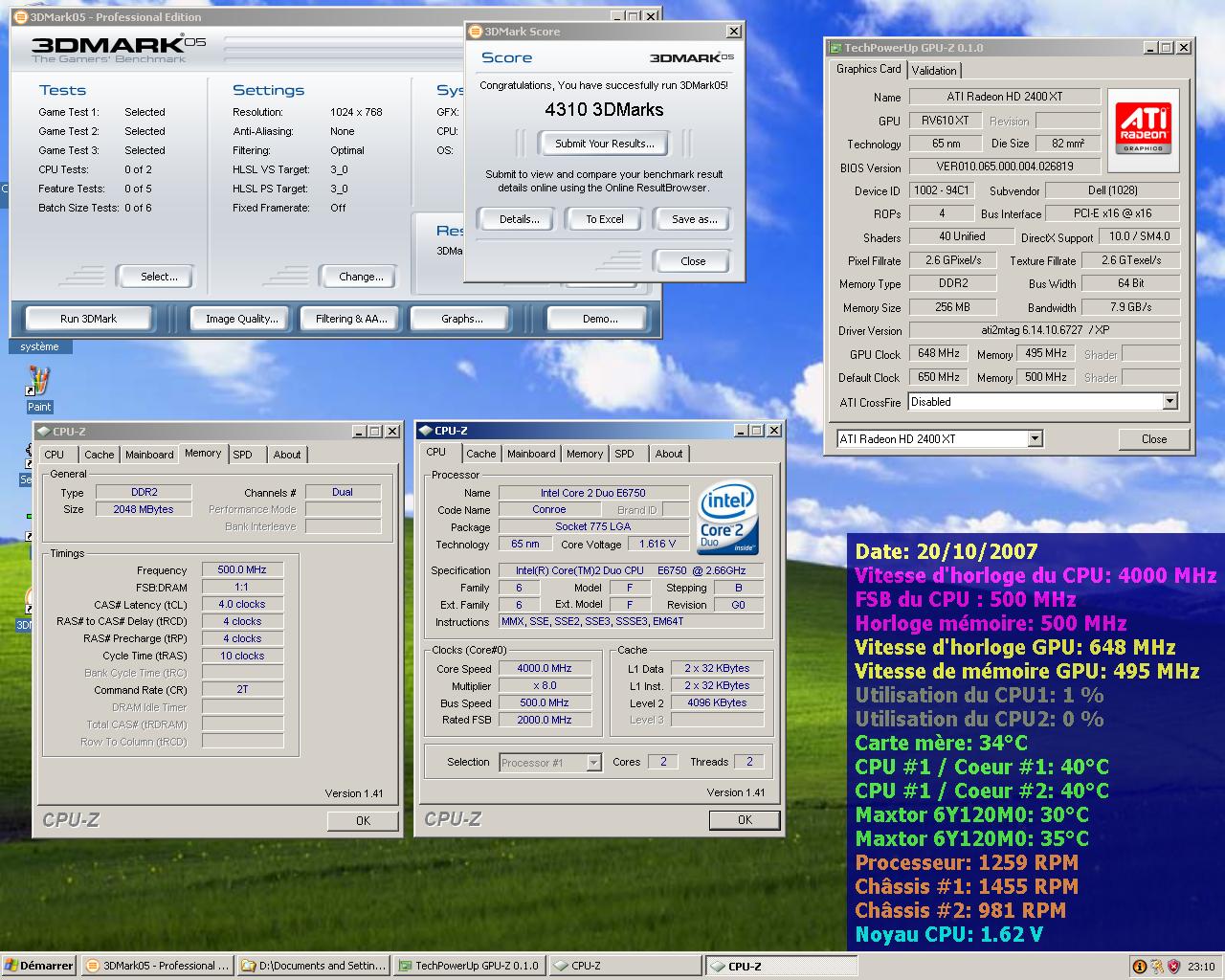1225x980 pixels.
Task: Click the memory Frequency 500.0 MHz value
Action: [x=242, y=569]
